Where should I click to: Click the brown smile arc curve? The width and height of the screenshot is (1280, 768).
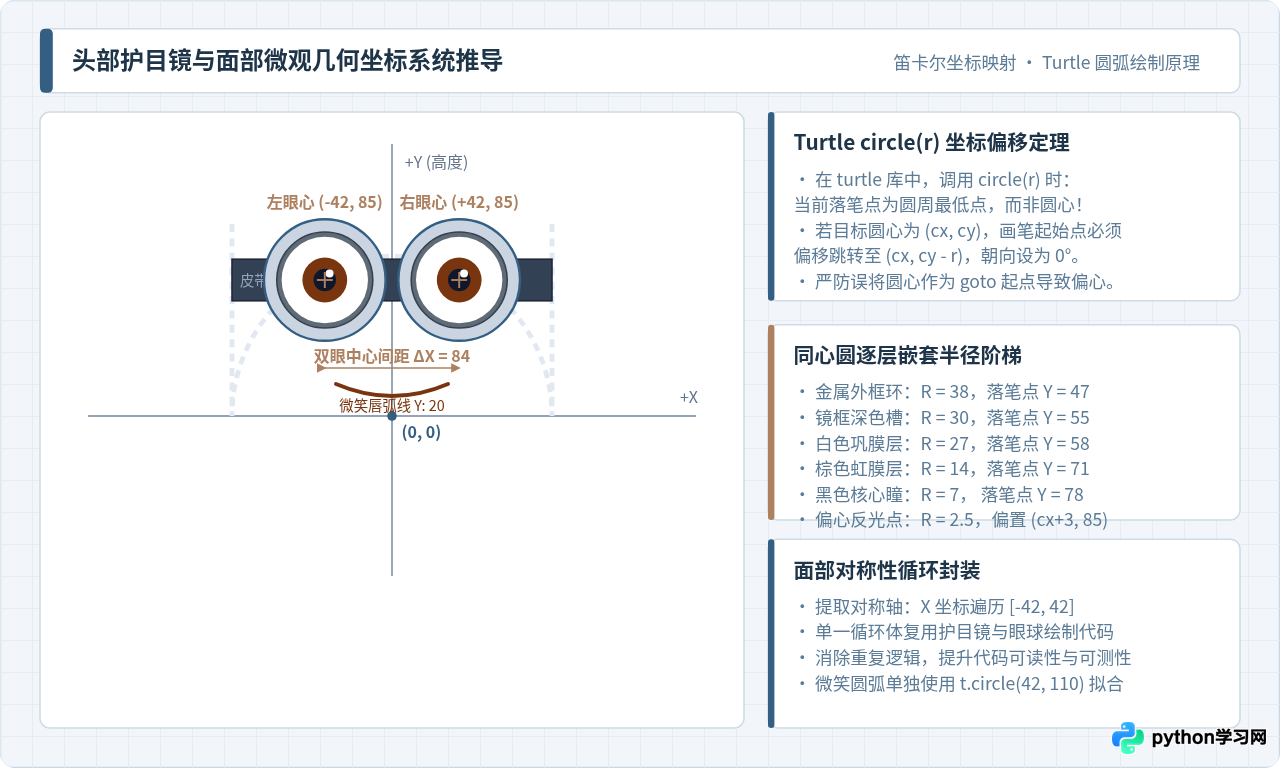[392, 389]
